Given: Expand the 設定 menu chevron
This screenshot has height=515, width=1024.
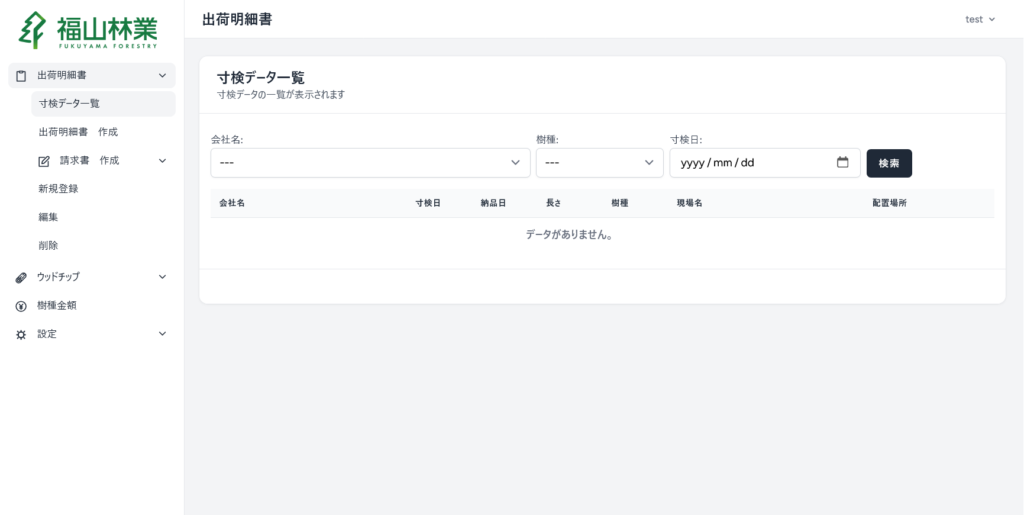Looking at the screenshot, I should tap(163, 334).
